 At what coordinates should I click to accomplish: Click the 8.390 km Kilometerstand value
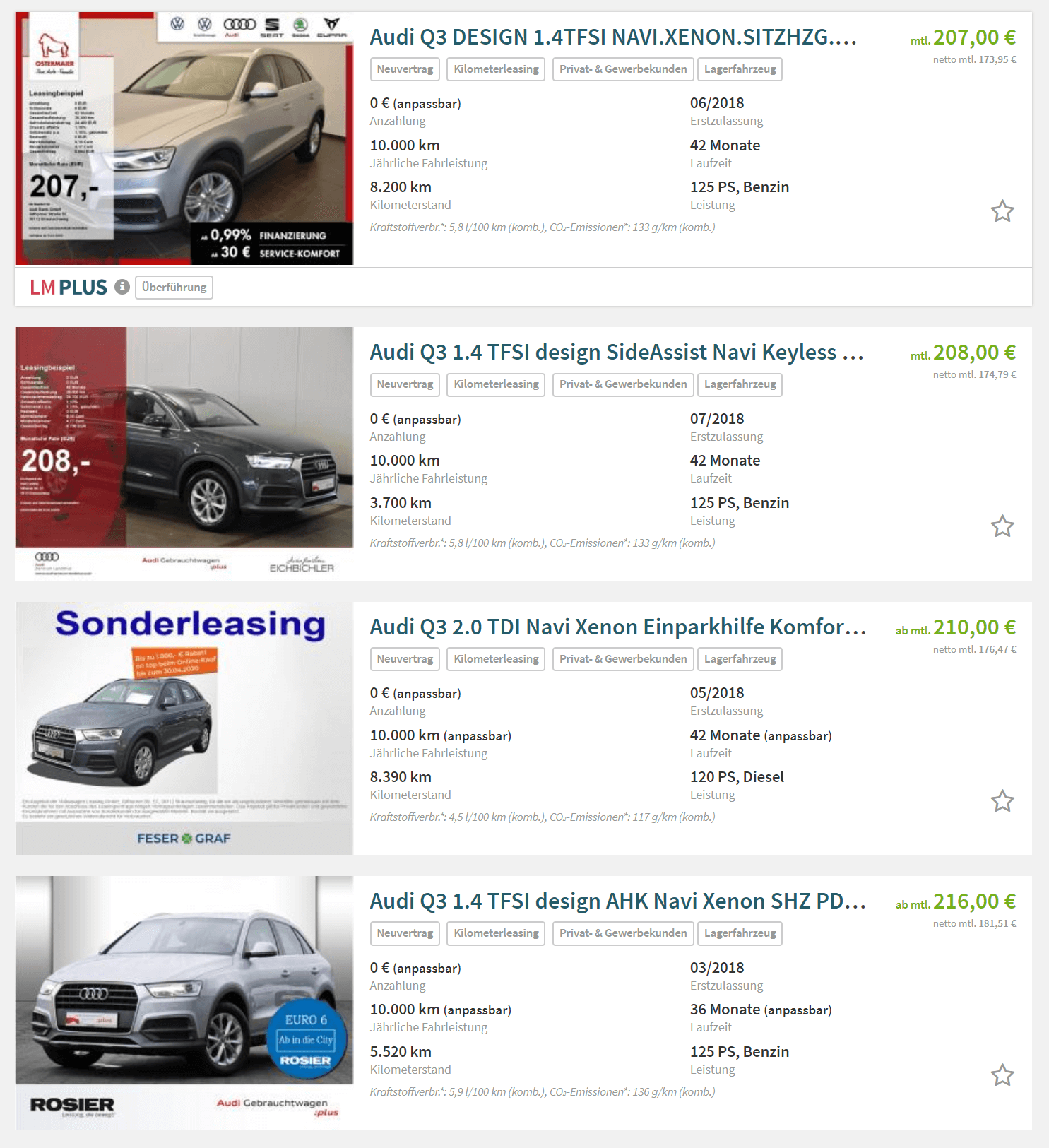[x=401, y=777]
